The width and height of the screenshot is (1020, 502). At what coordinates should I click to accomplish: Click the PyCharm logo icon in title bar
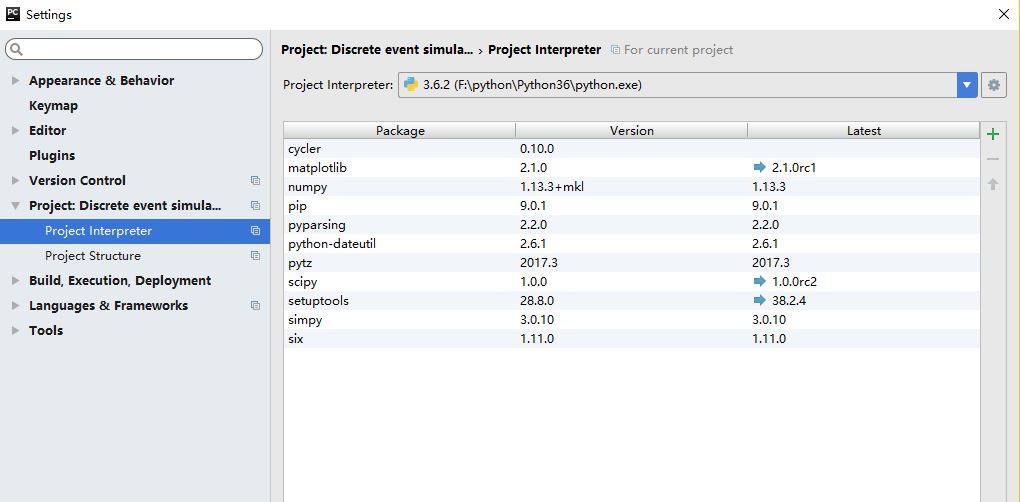point(13,14)
